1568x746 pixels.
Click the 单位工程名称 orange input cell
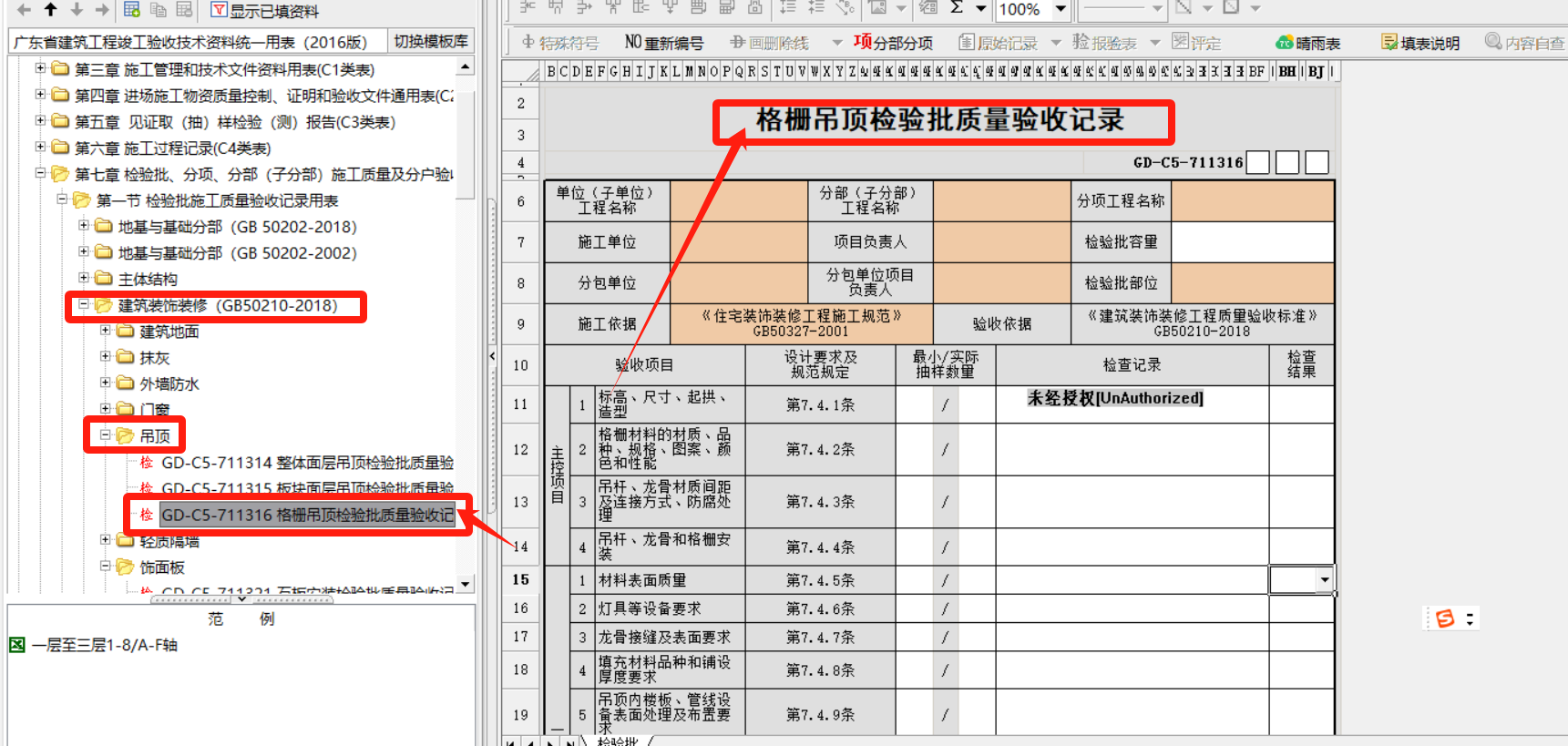[739, 201]
